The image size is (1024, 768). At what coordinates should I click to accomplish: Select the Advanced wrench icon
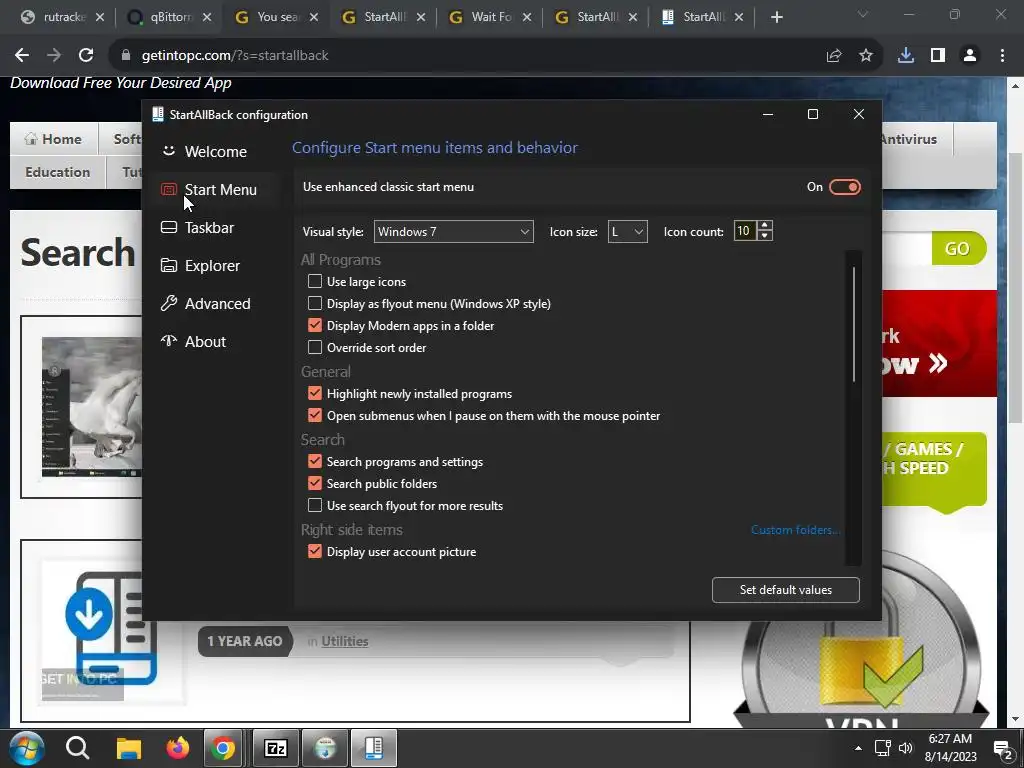tap(168, 303)
